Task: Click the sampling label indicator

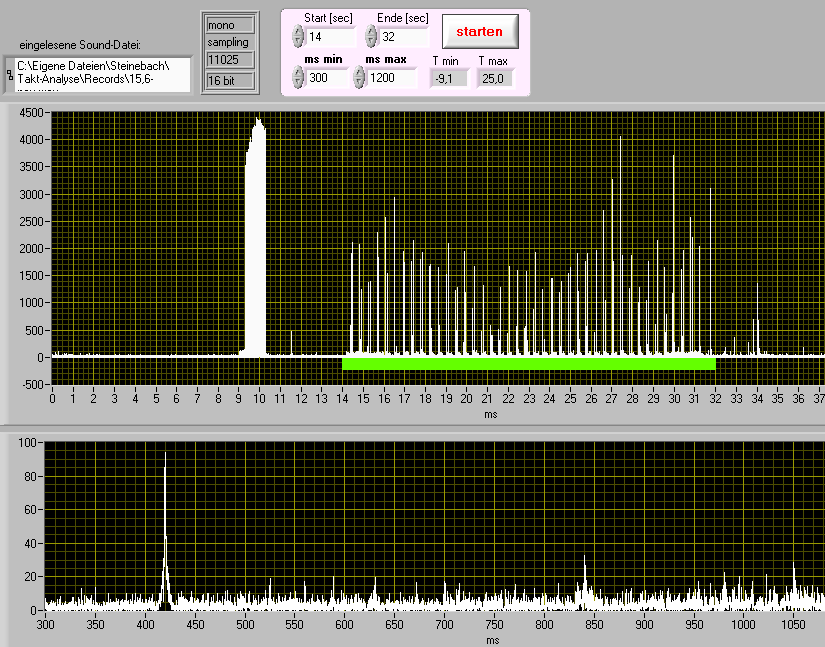Action: tap(227, 42)
